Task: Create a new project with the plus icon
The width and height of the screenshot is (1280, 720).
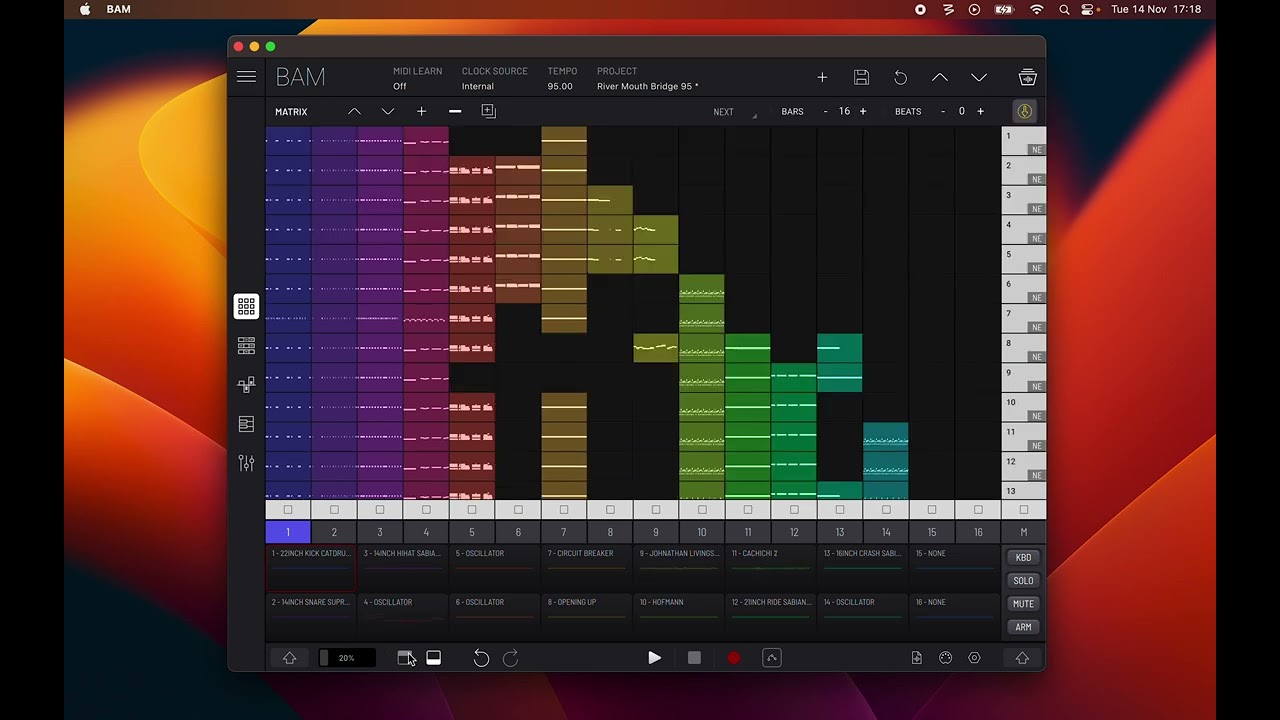Action: [x=822, y=77]
